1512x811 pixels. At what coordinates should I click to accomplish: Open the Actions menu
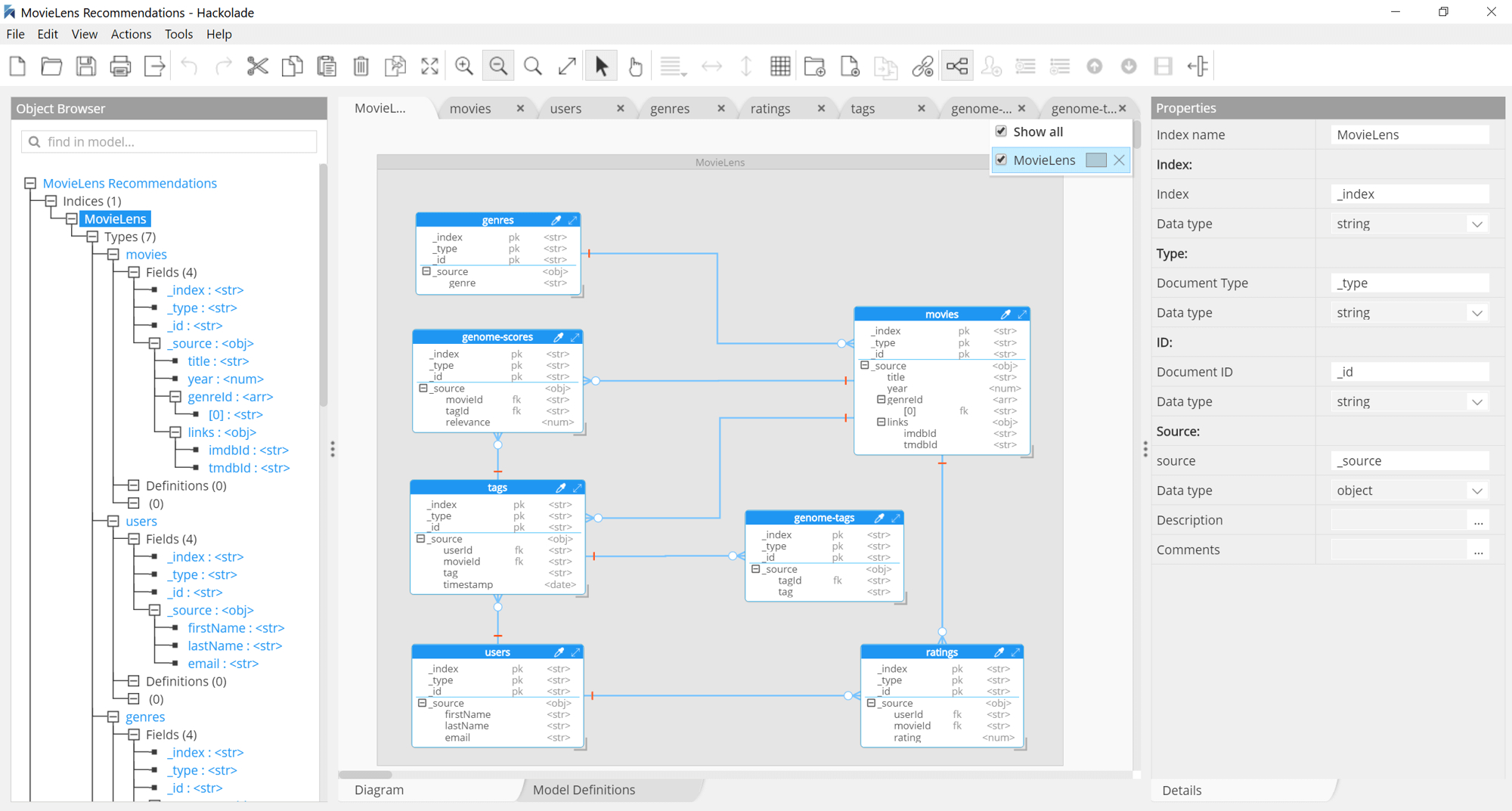(x=131, y=34)
